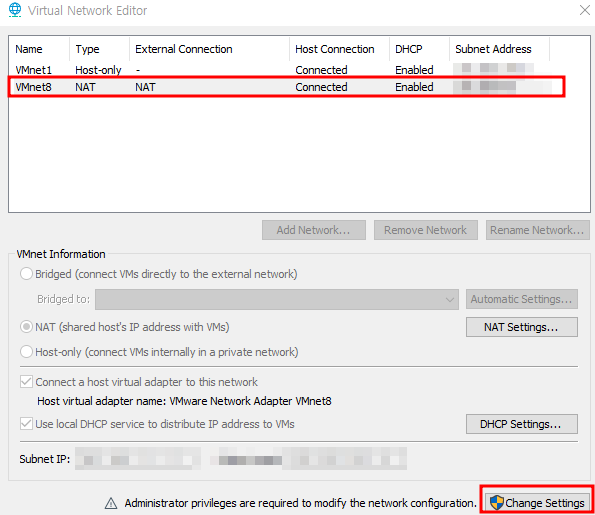This screenshot has width=595, height=515.
Task: Click NAT in VMnet8's External Connection column
Action: pos(145,87)
